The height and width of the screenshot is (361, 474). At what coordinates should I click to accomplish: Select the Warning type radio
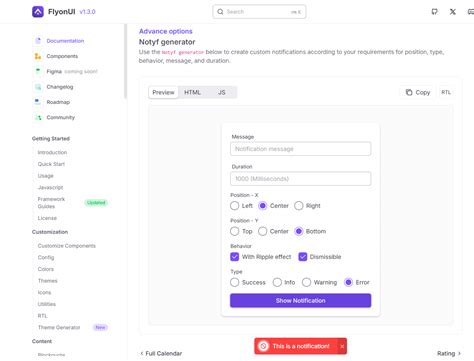[306, 282]
